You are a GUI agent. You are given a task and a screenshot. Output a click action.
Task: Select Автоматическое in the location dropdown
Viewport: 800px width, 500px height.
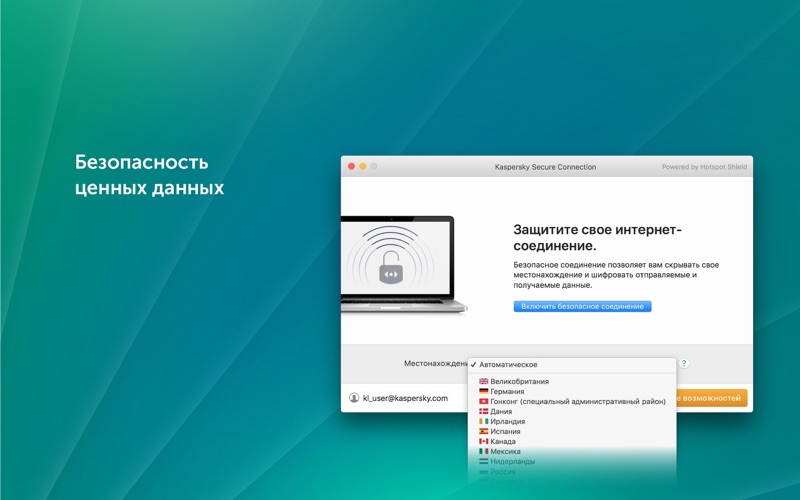point(572,365)
